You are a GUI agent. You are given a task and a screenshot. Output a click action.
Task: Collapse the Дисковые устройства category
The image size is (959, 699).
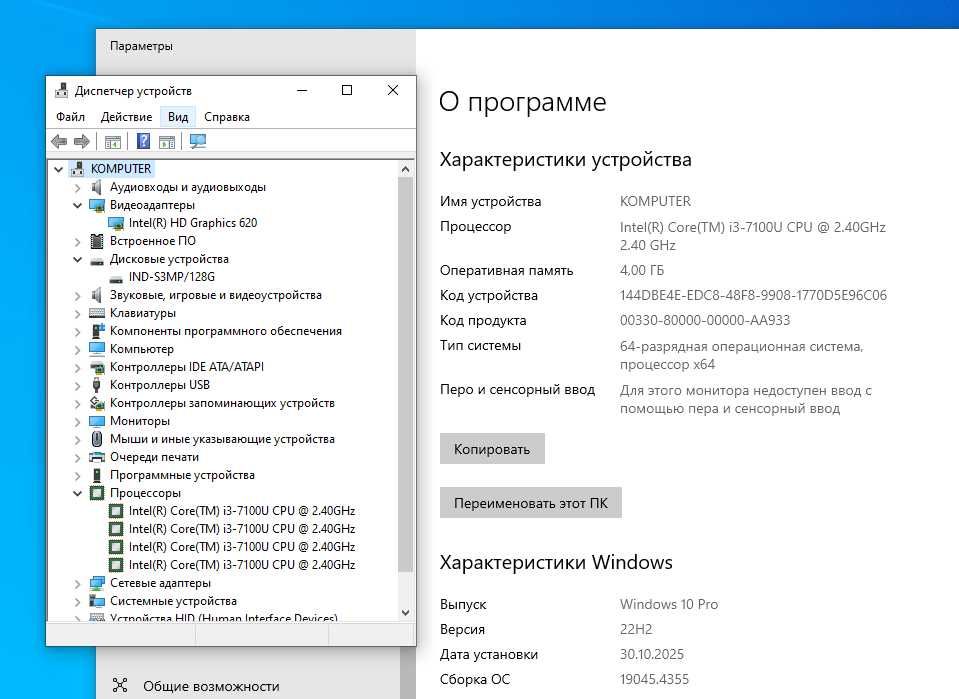click(78, 259)
